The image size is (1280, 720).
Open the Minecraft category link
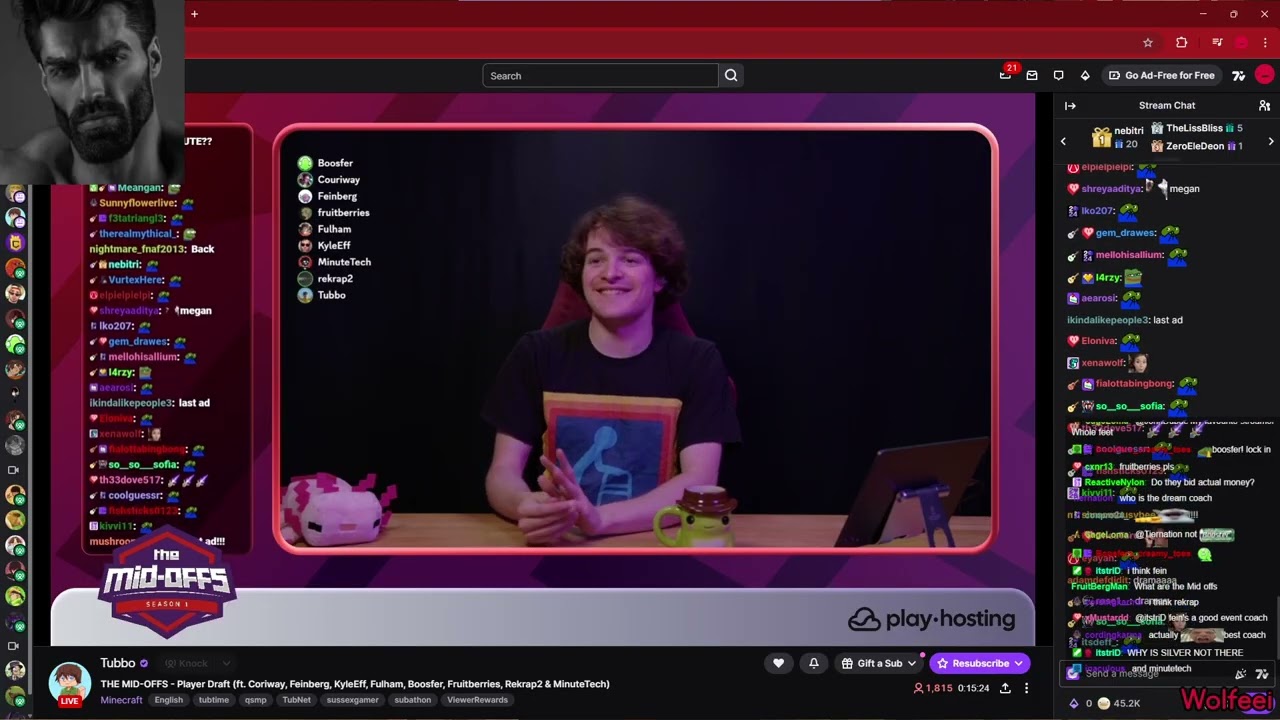(x=121, y=700)
